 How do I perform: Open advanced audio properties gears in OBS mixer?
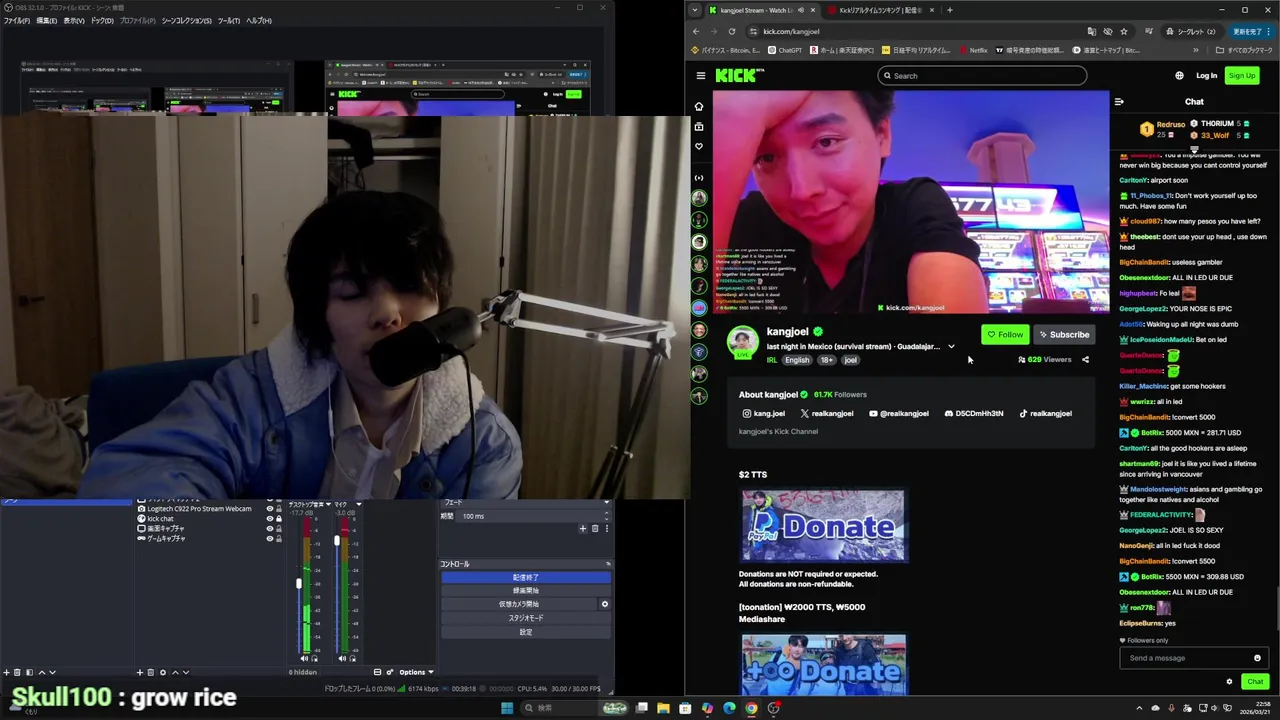pos(390,672)
